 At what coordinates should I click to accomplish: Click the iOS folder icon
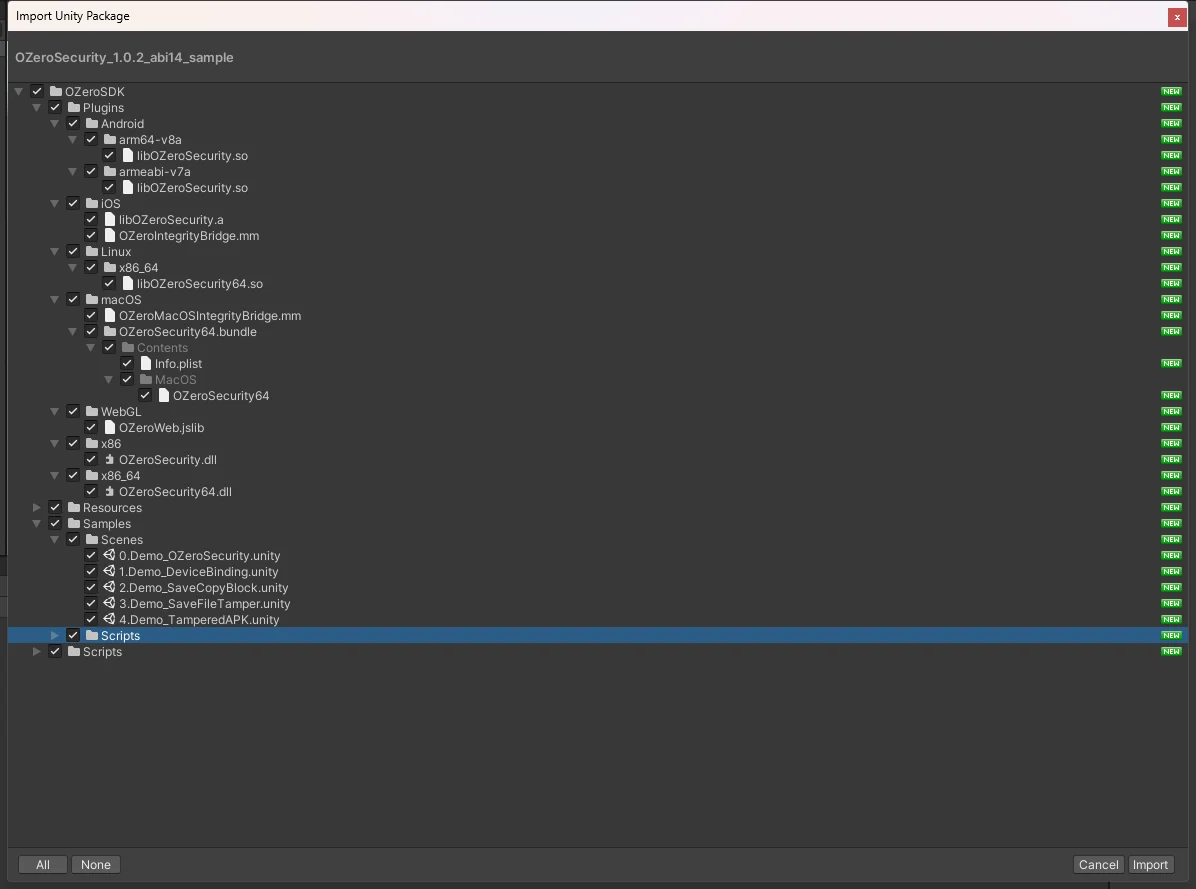(92, 204)
